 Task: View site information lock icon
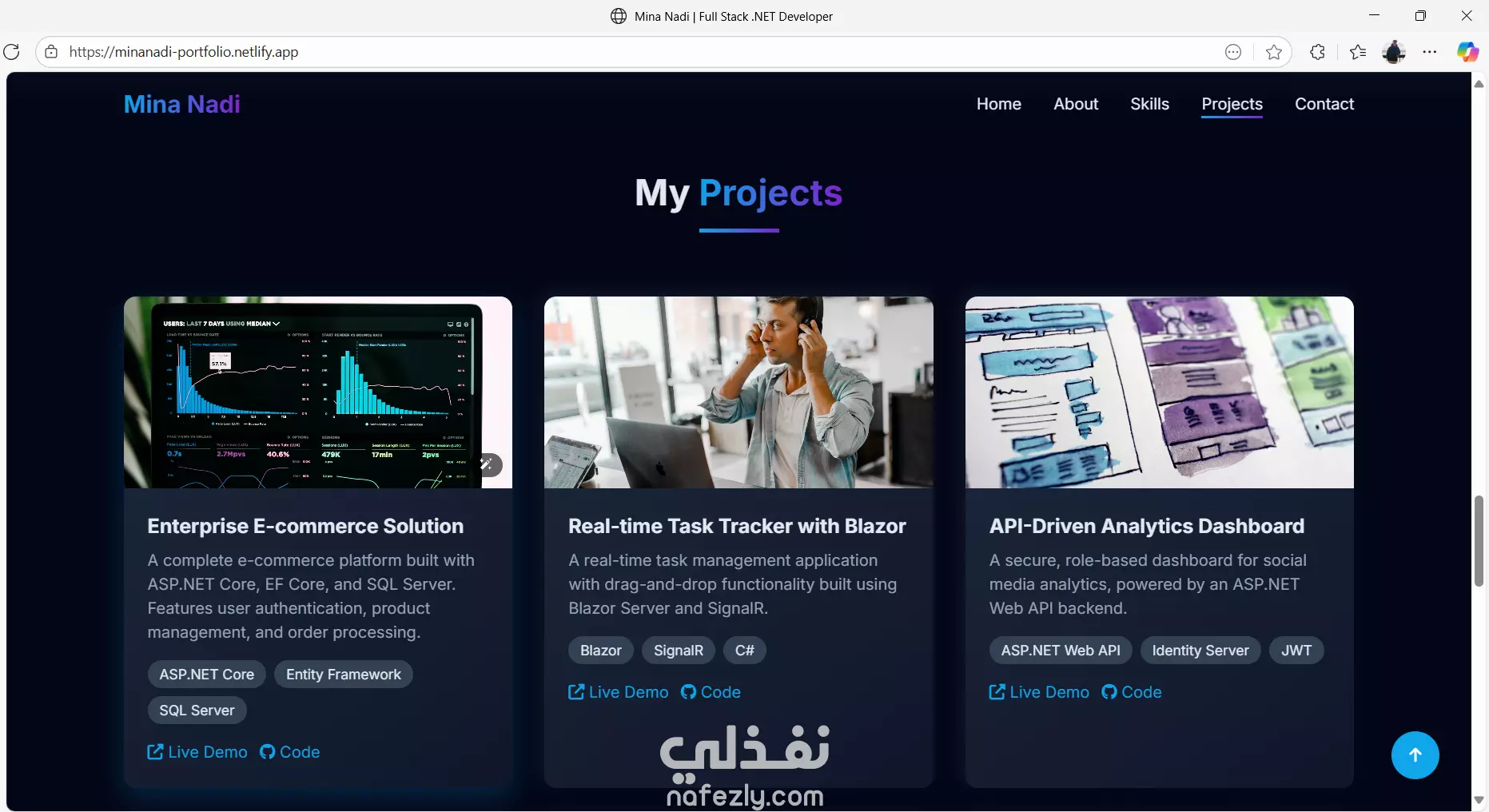51,52
